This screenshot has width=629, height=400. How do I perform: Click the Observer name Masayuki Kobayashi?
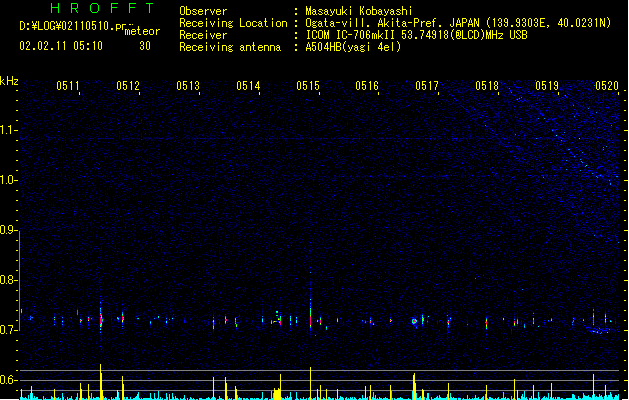pyautogui.click(x=359, y=11)
